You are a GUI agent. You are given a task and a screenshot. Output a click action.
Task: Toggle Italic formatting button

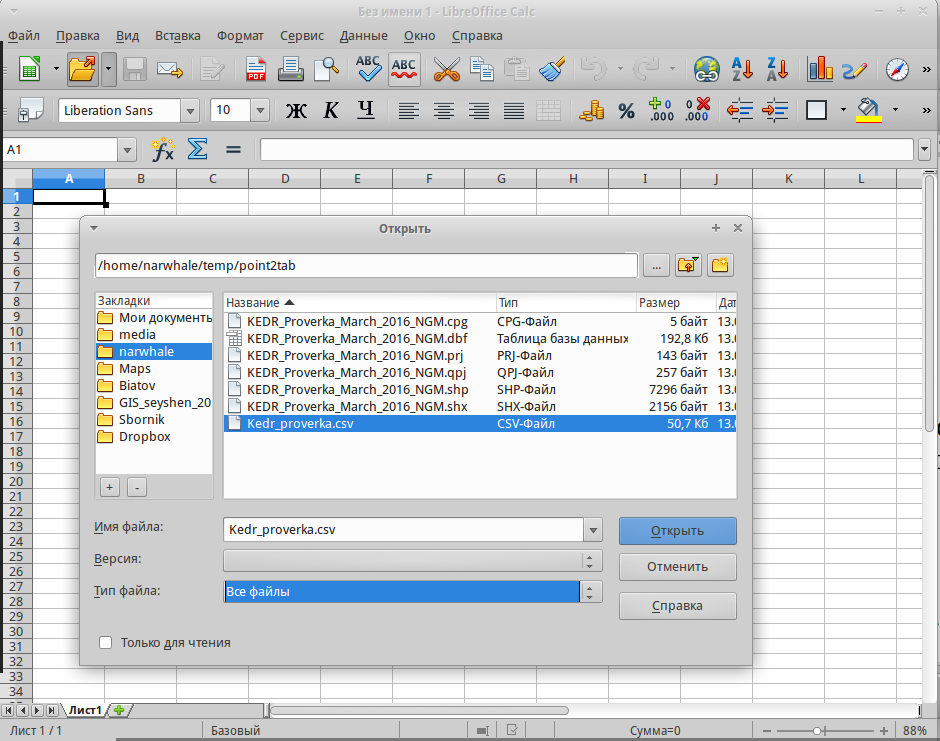pos(331,110)
